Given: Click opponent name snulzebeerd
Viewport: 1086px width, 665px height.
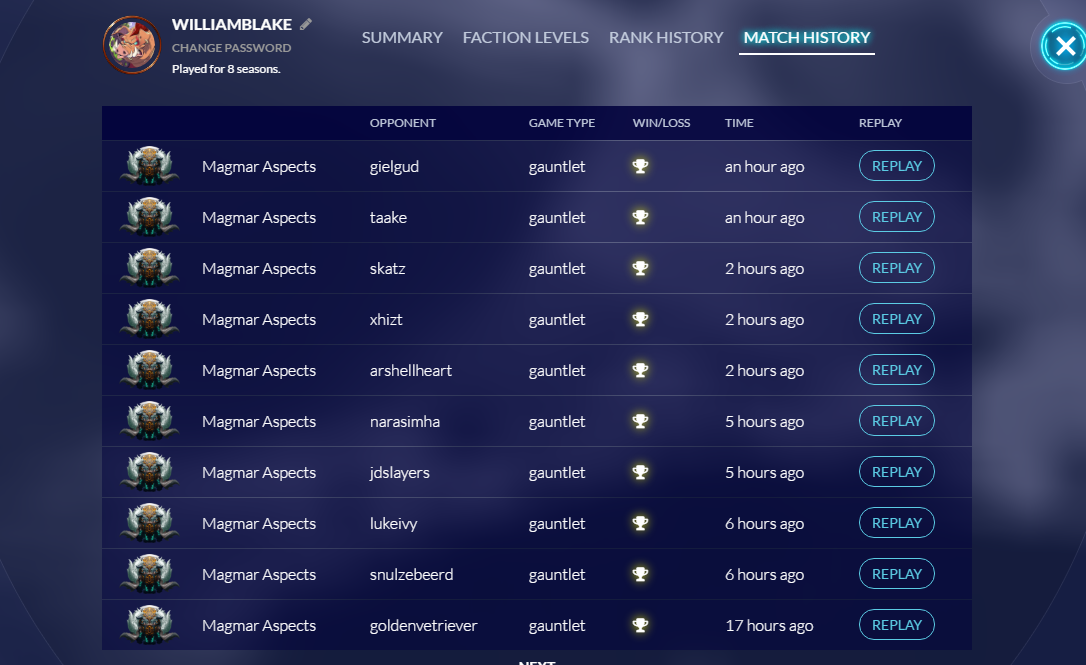Looking at the screenshot, I should pos(411,575).
